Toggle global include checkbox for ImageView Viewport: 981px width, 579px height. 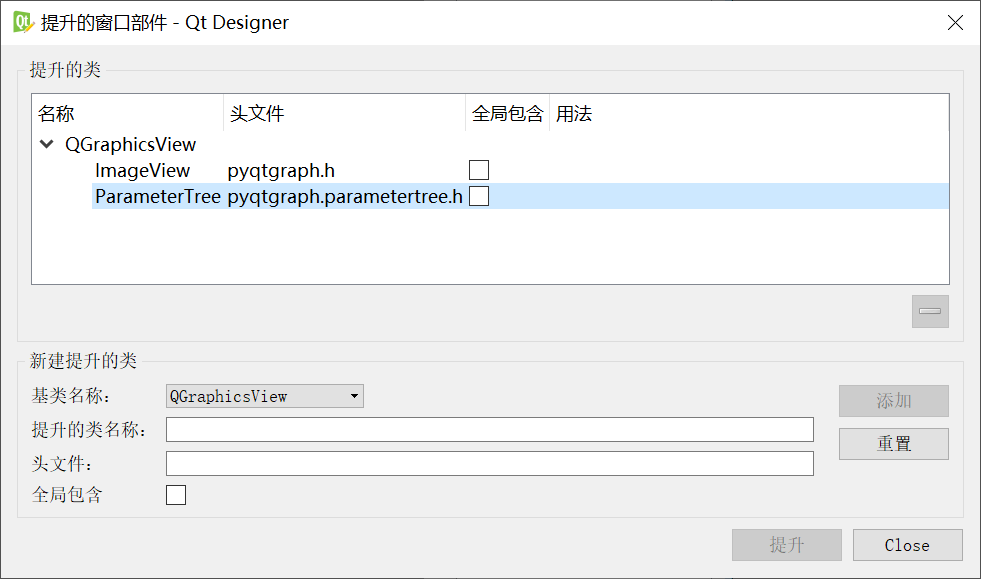[x=479, y=170]
